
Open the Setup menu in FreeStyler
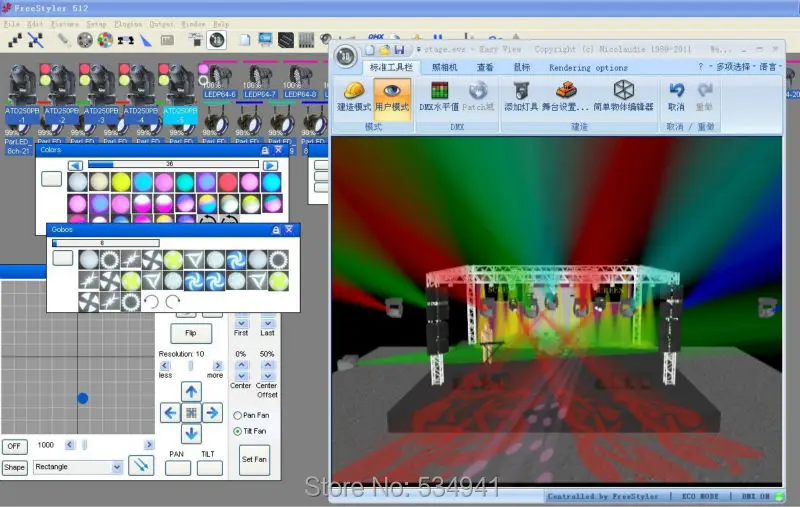(x=96, y=24)
